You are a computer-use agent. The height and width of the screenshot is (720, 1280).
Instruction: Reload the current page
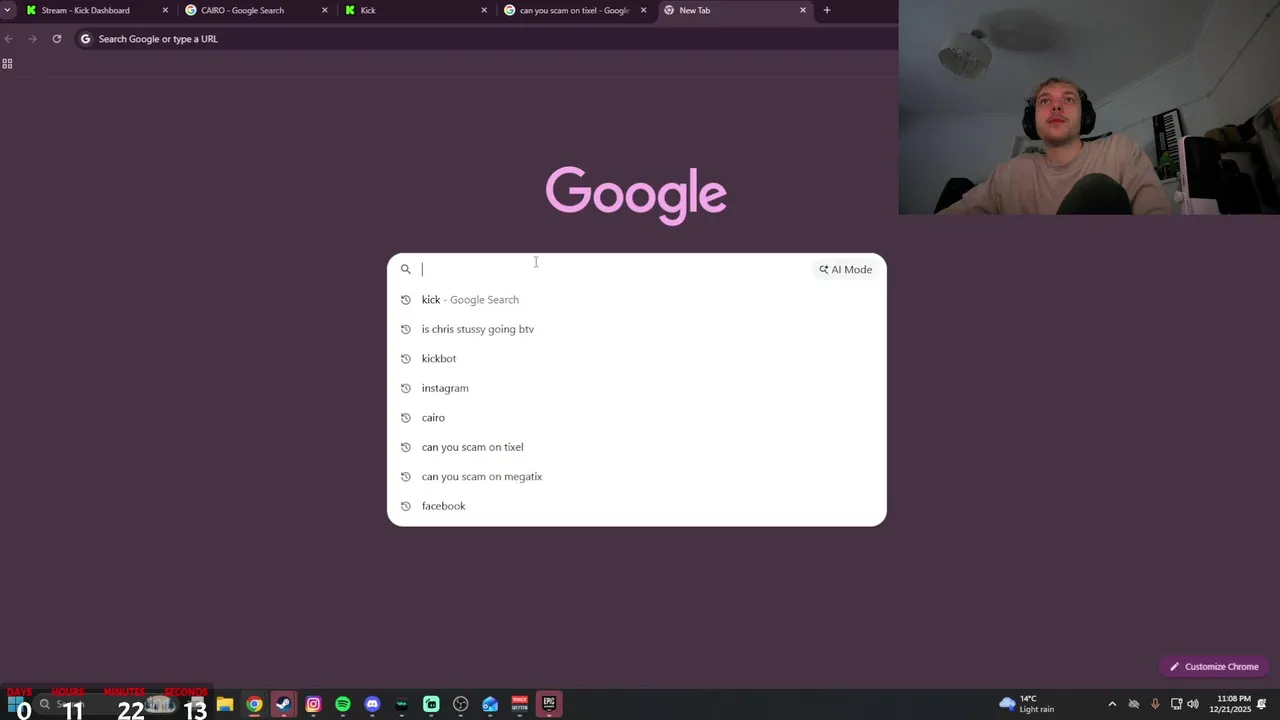57,39
